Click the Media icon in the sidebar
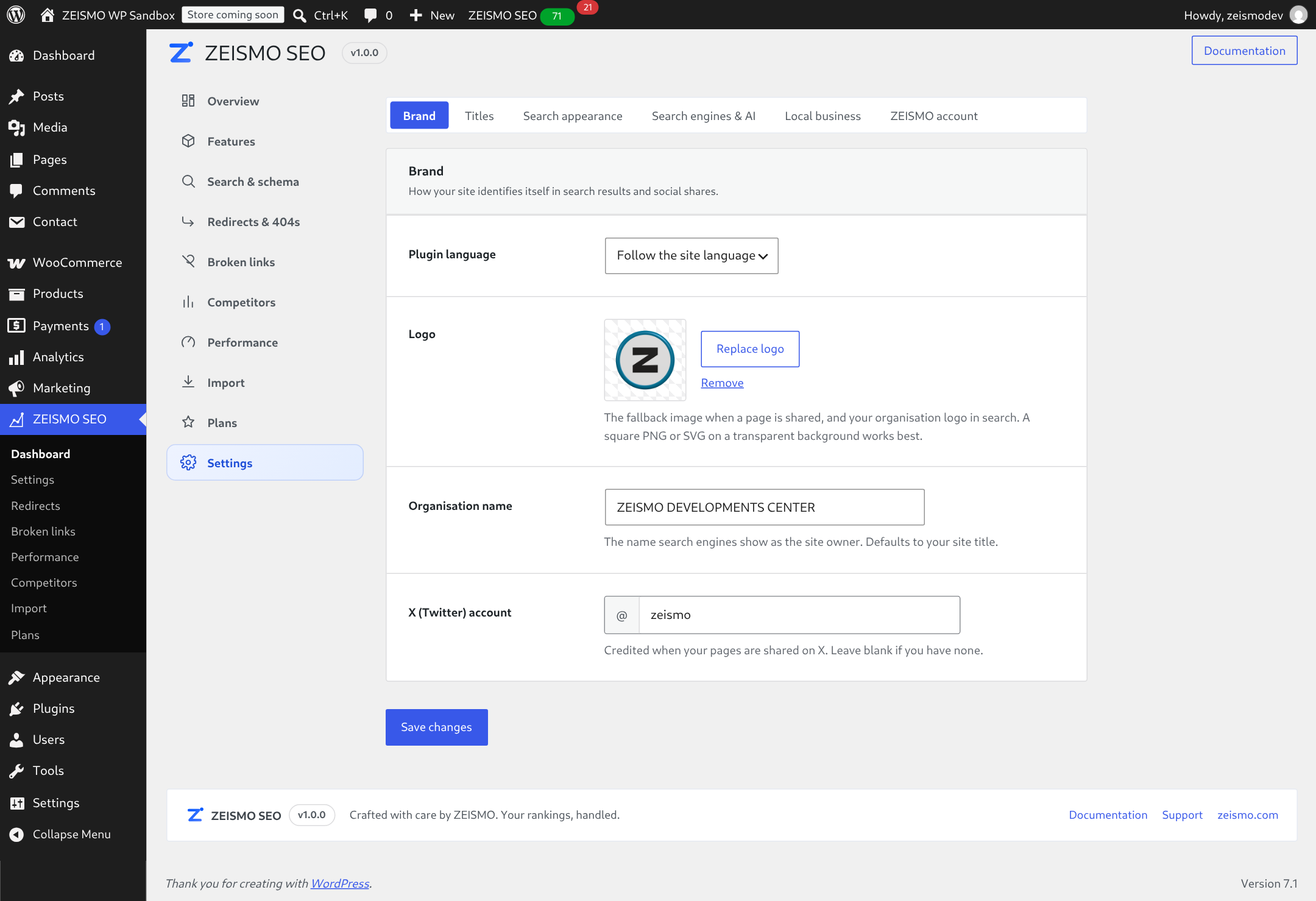 16,127
